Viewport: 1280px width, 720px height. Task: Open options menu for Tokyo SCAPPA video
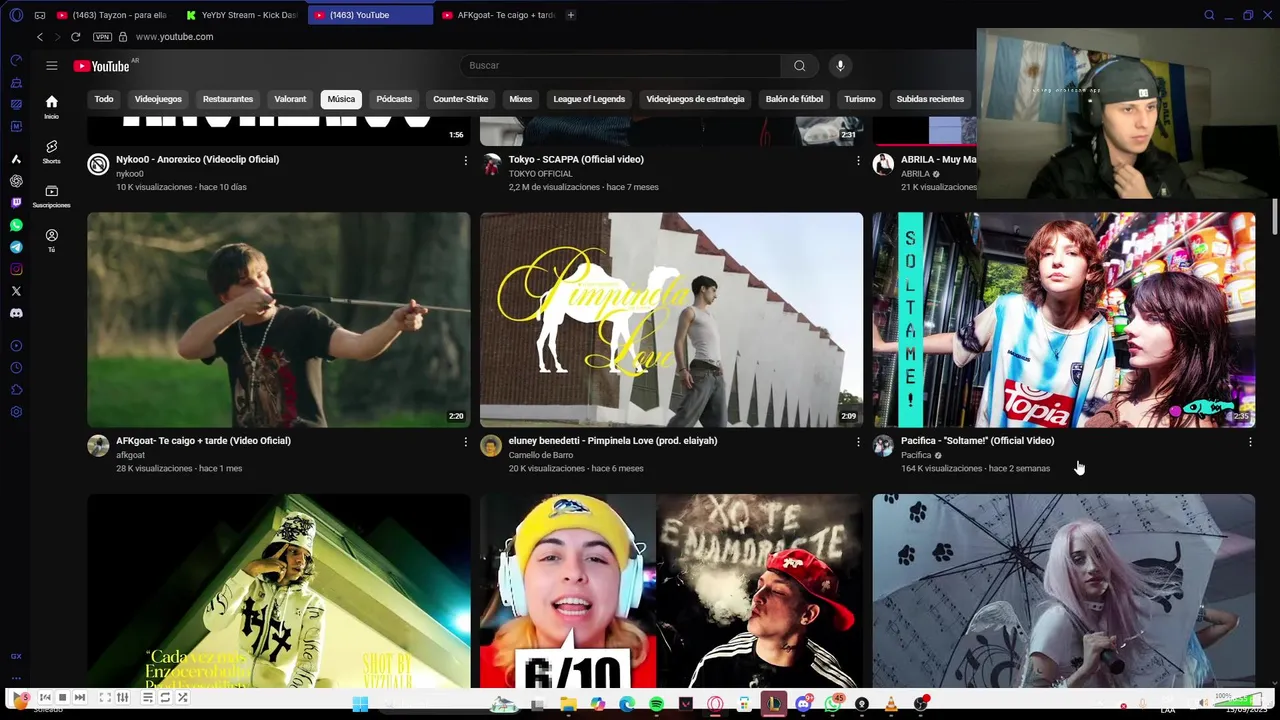[x=858, y=160]
